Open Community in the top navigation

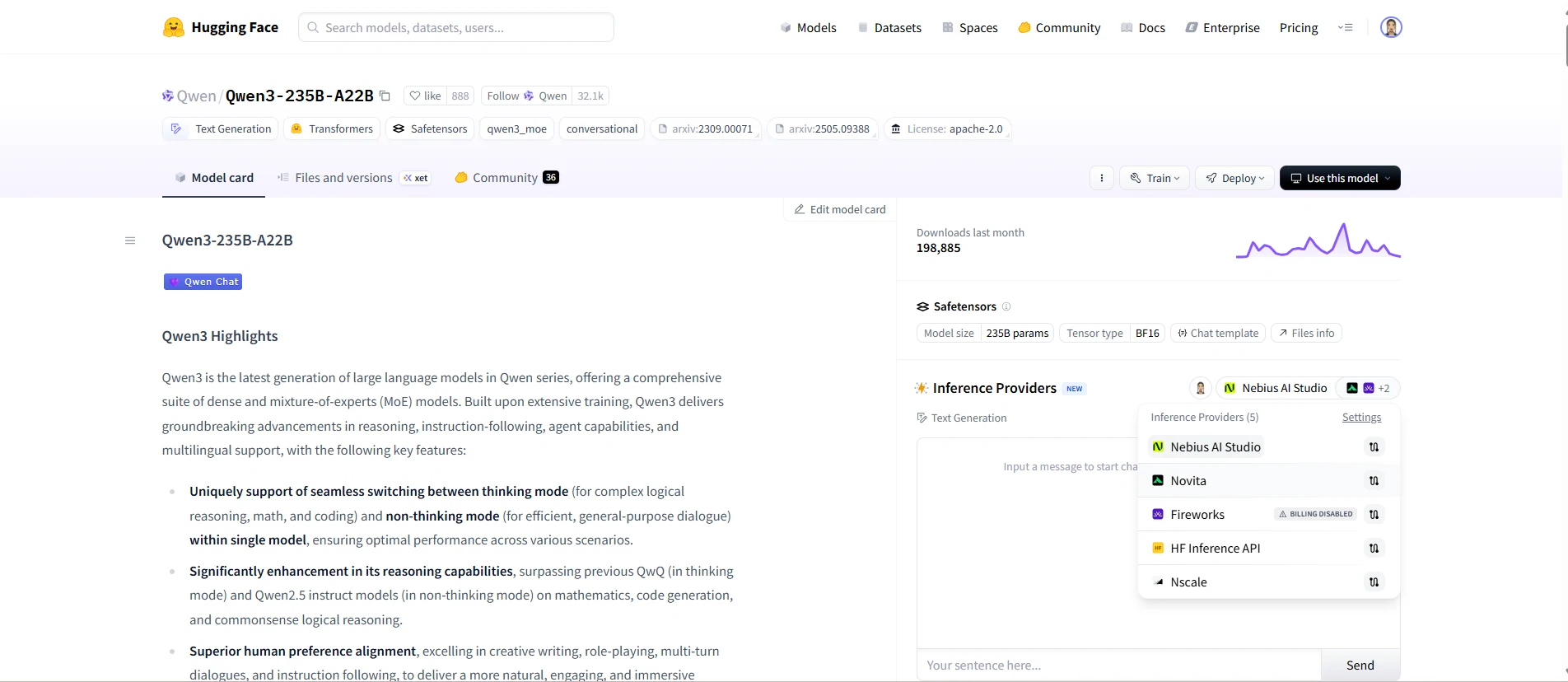[x=1059, y=27]
